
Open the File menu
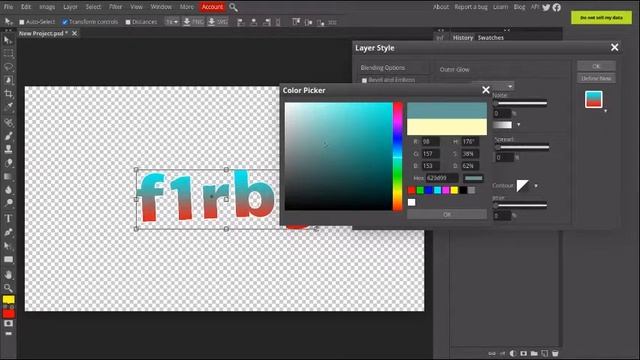coord(8,7)
